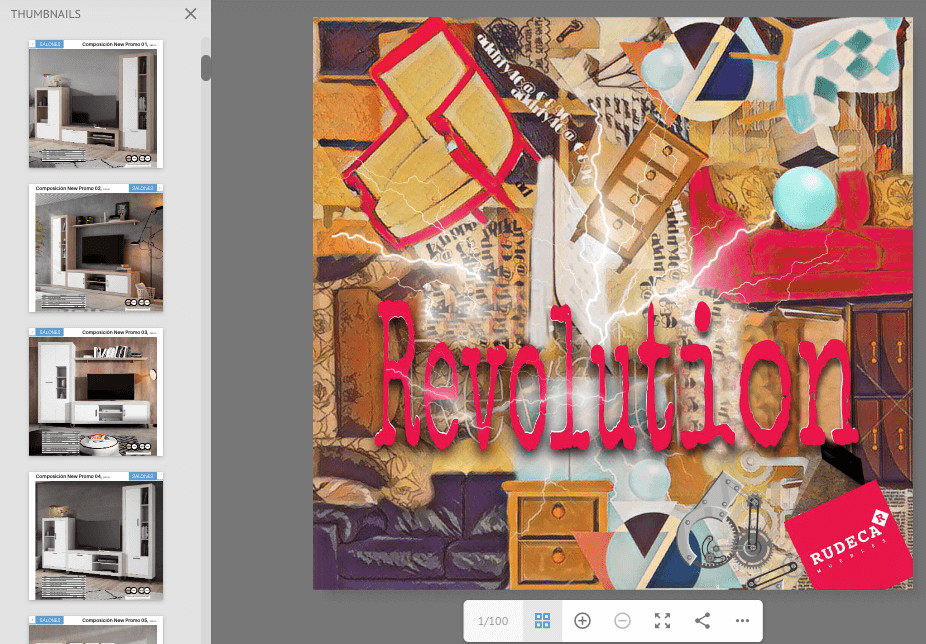Image resolution: width=926 pixels, height=644 pixels.
Task: Select the Composición New Promo 02 thumbnail
Action: coord(95,248)
